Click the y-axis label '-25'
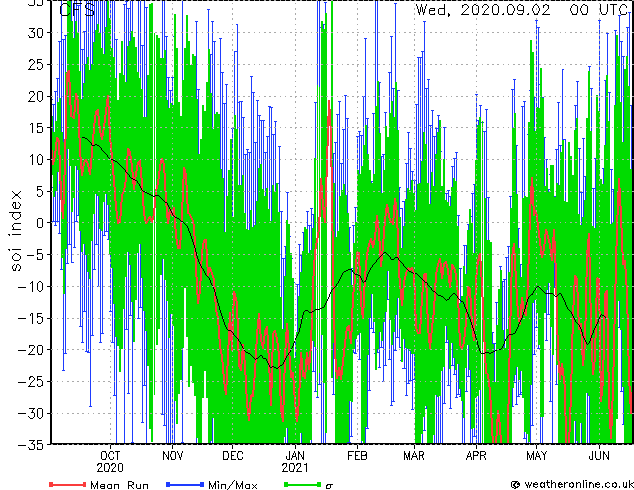 31,381
